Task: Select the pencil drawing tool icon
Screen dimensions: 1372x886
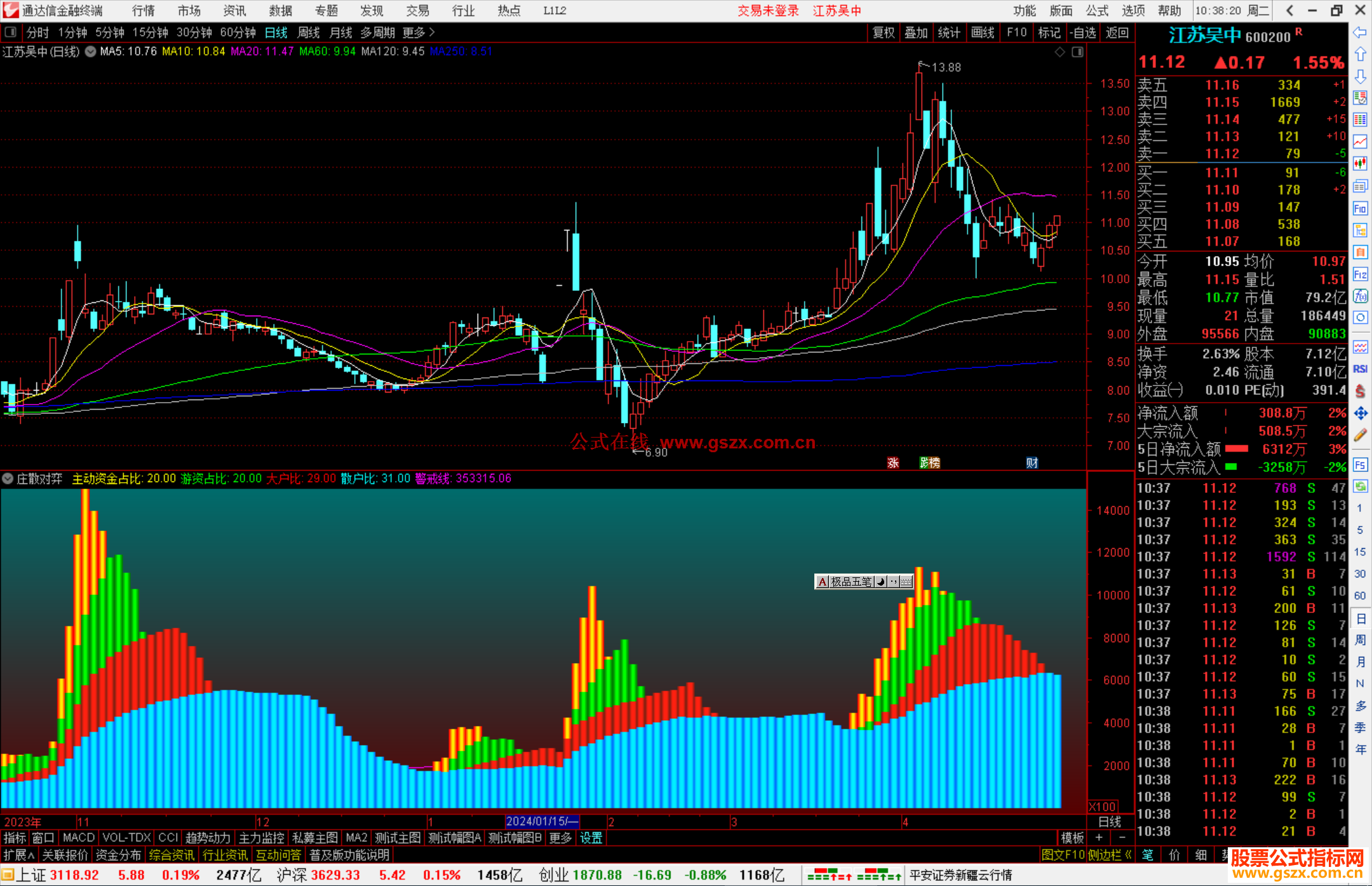Action: click(1360, 435)
